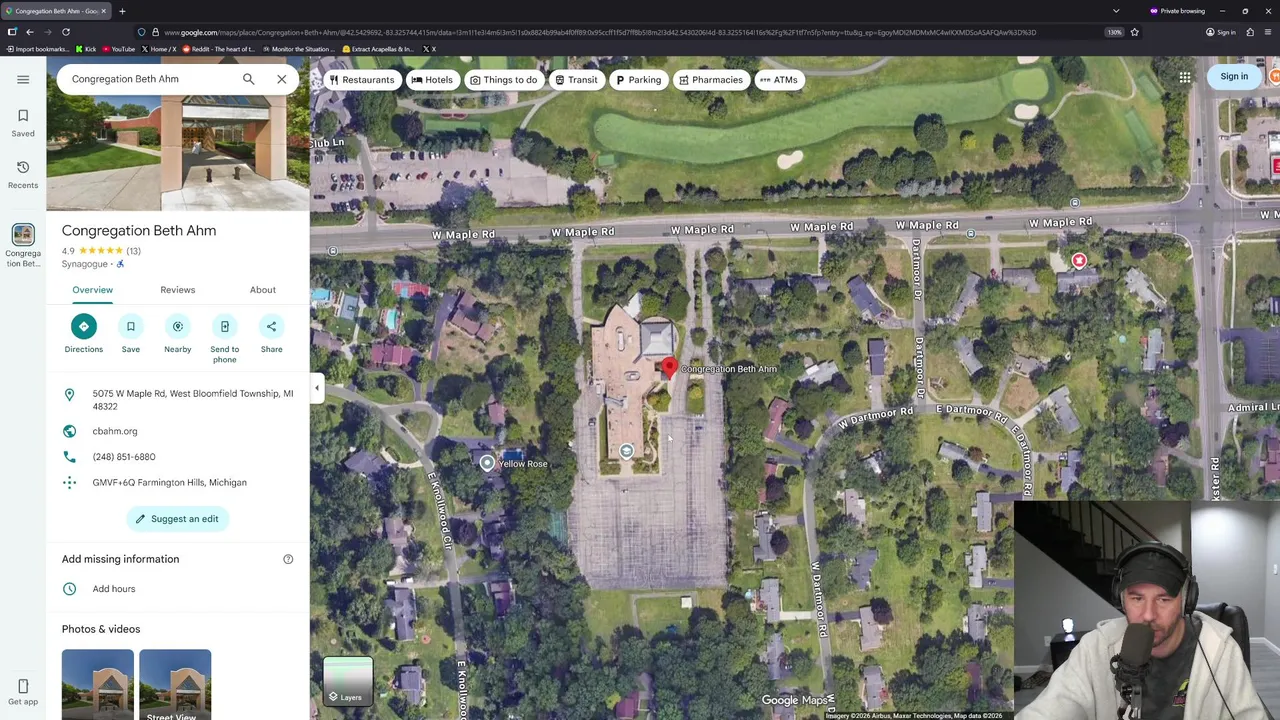This screenshot has width=1280, height=720.
Task: Click the Get app sidebar icon
Action: 23,692
